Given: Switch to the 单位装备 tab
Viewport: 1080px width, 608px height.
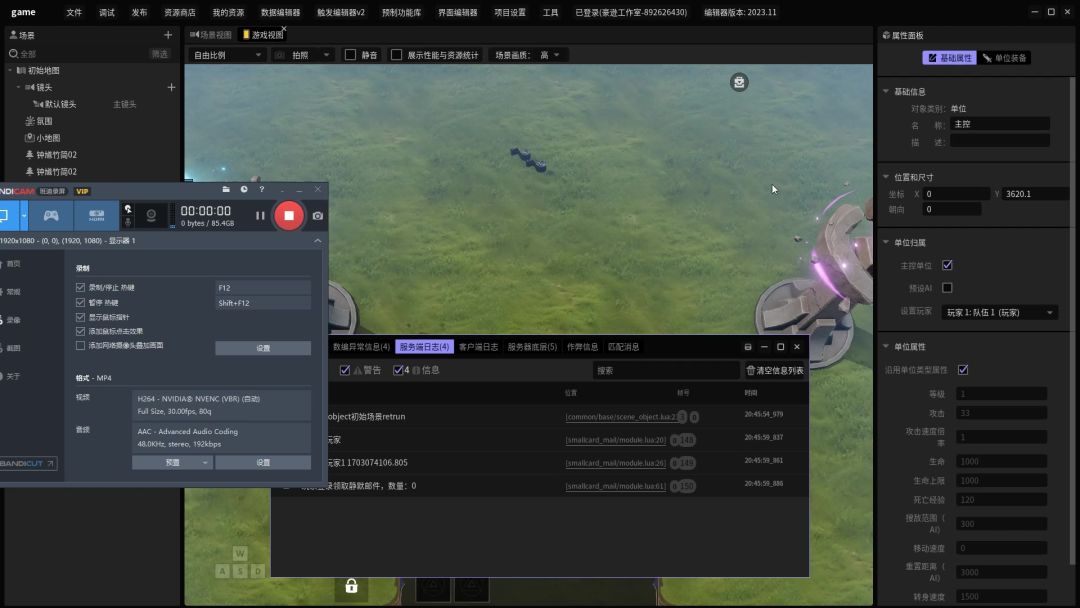Looking at the screenshot, I should coord(1005,58).
